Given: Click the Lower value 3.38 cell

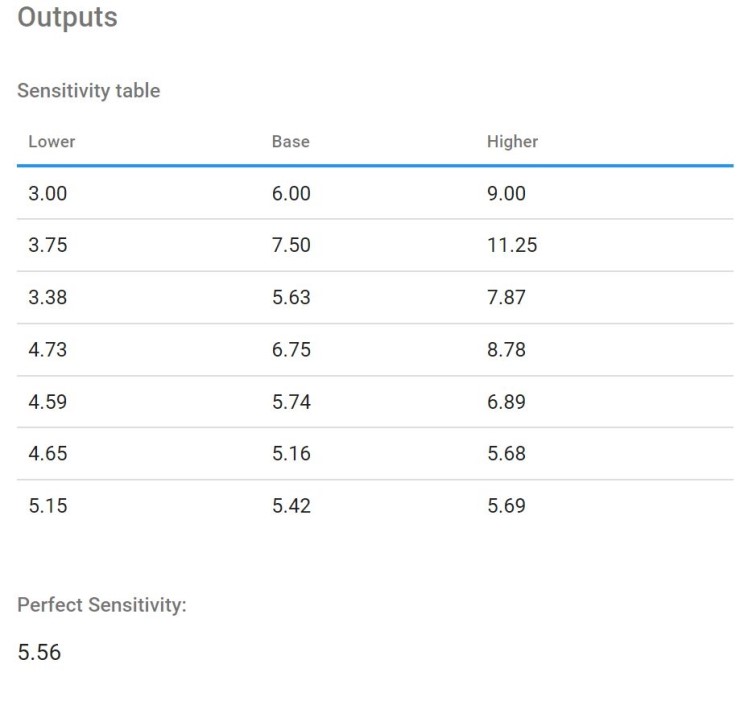Looking at the screenshot, I should click(x=48, y=298).
